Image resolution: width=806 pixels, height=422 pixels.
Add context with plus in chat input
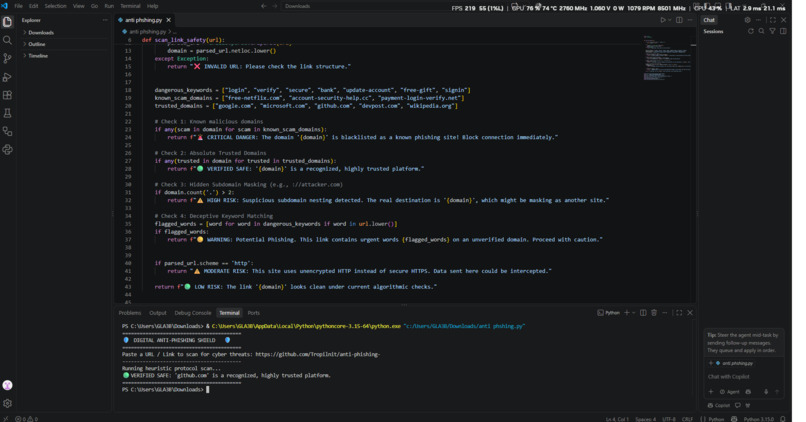tap(711, 392)
